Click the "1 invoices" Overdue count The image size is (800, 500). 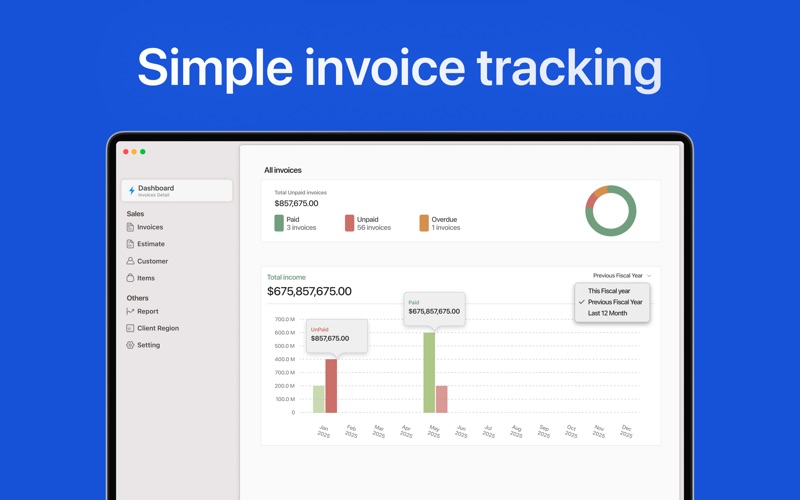click(x=446, y=228)
